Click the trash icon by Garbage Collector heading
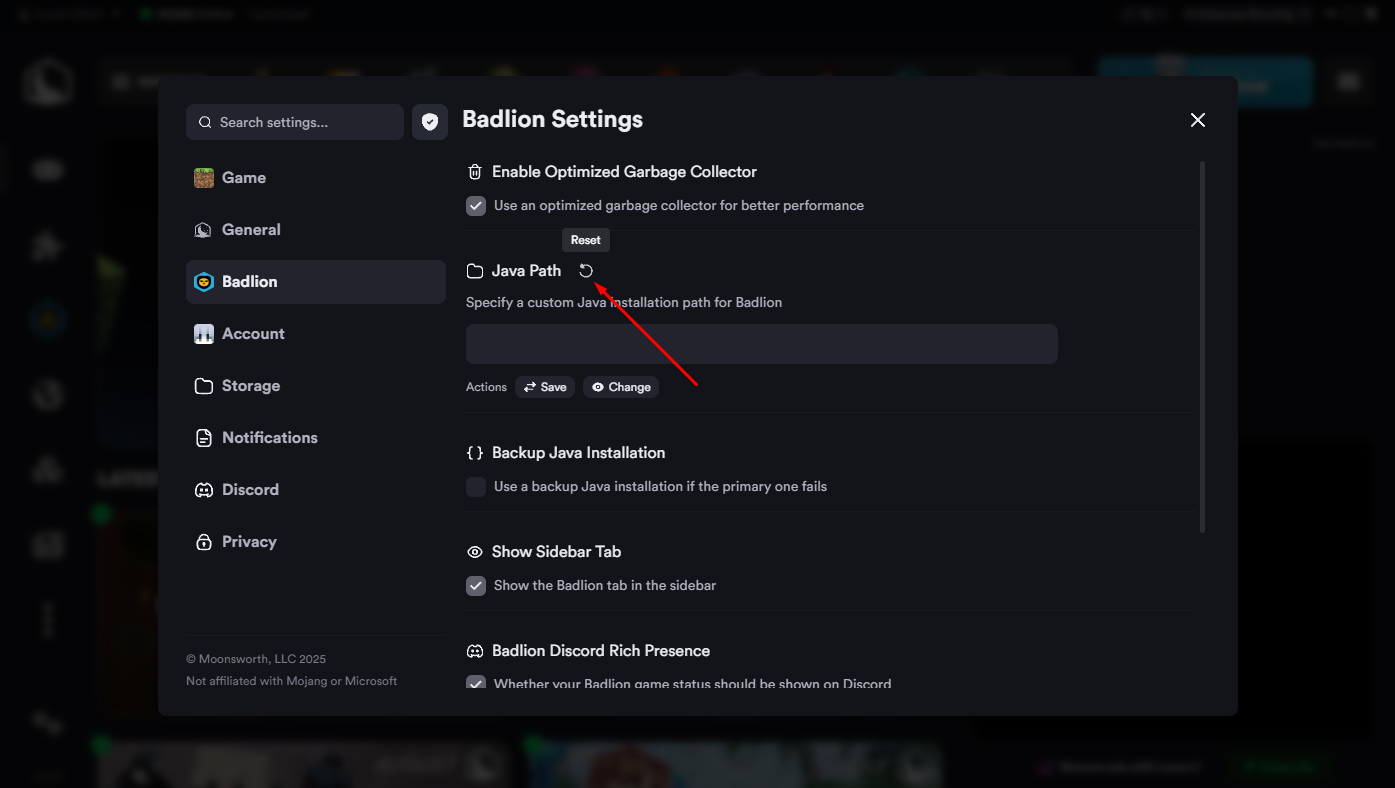The image size is (1395, 788). coord(475,172)
